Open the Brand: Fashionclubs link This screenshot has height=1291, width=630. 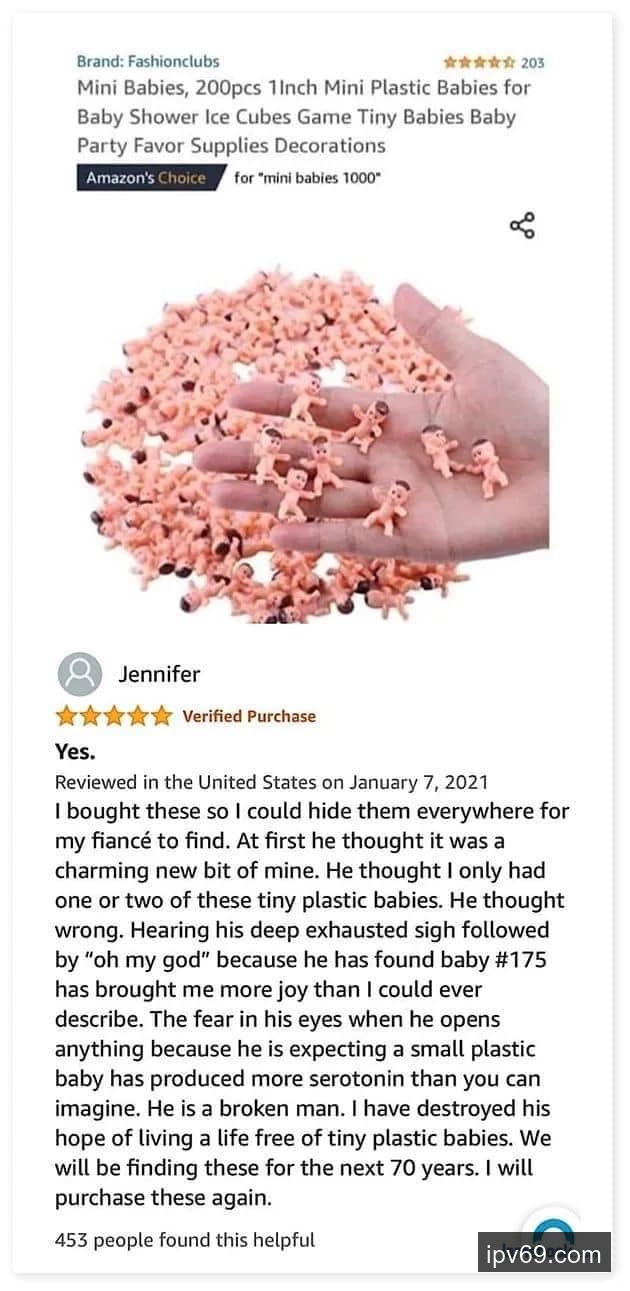pos(148,61)
